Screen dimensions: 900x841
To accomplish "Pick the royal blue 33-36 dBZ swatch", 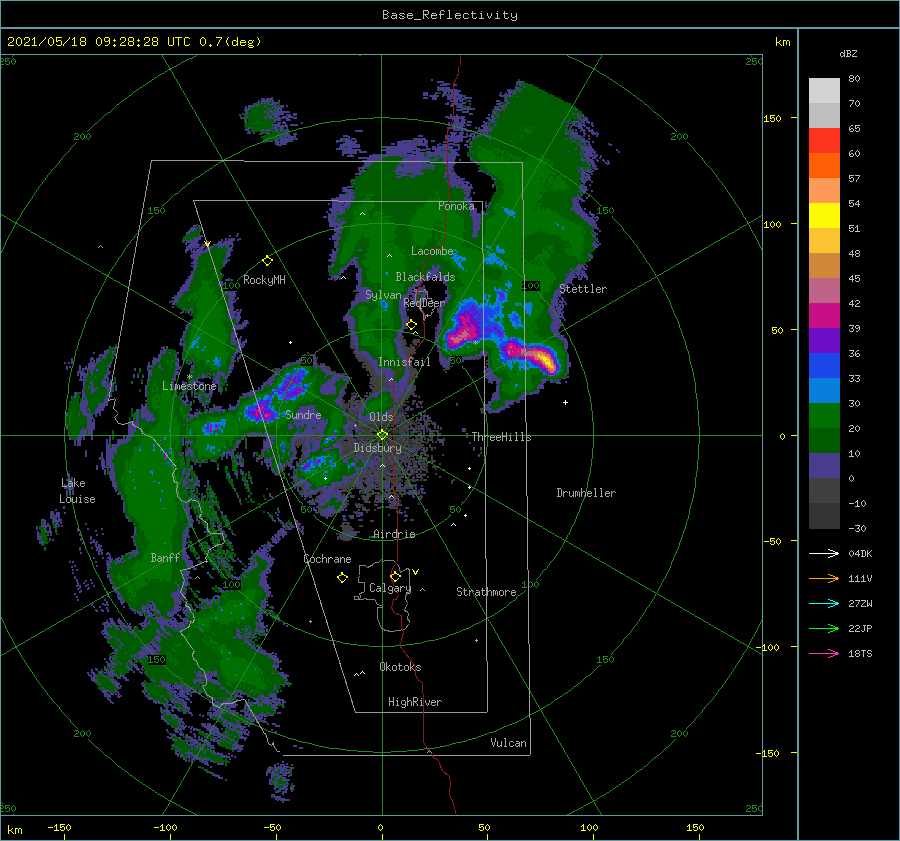I will [x=824, y=366].
